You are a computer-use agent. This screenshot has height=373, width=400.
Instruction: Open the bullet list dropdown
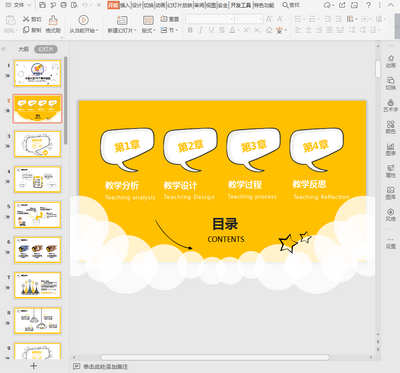click(300, 19)
